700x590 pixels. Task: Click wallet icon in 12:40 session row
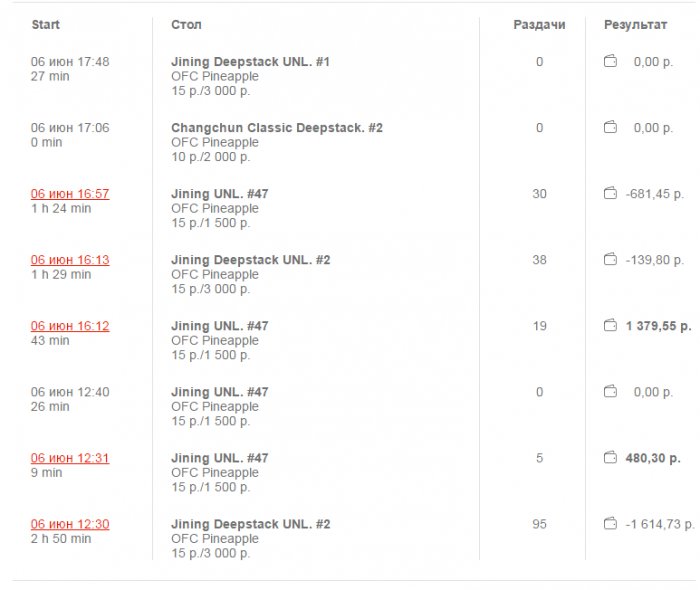(x=610, y=392)
